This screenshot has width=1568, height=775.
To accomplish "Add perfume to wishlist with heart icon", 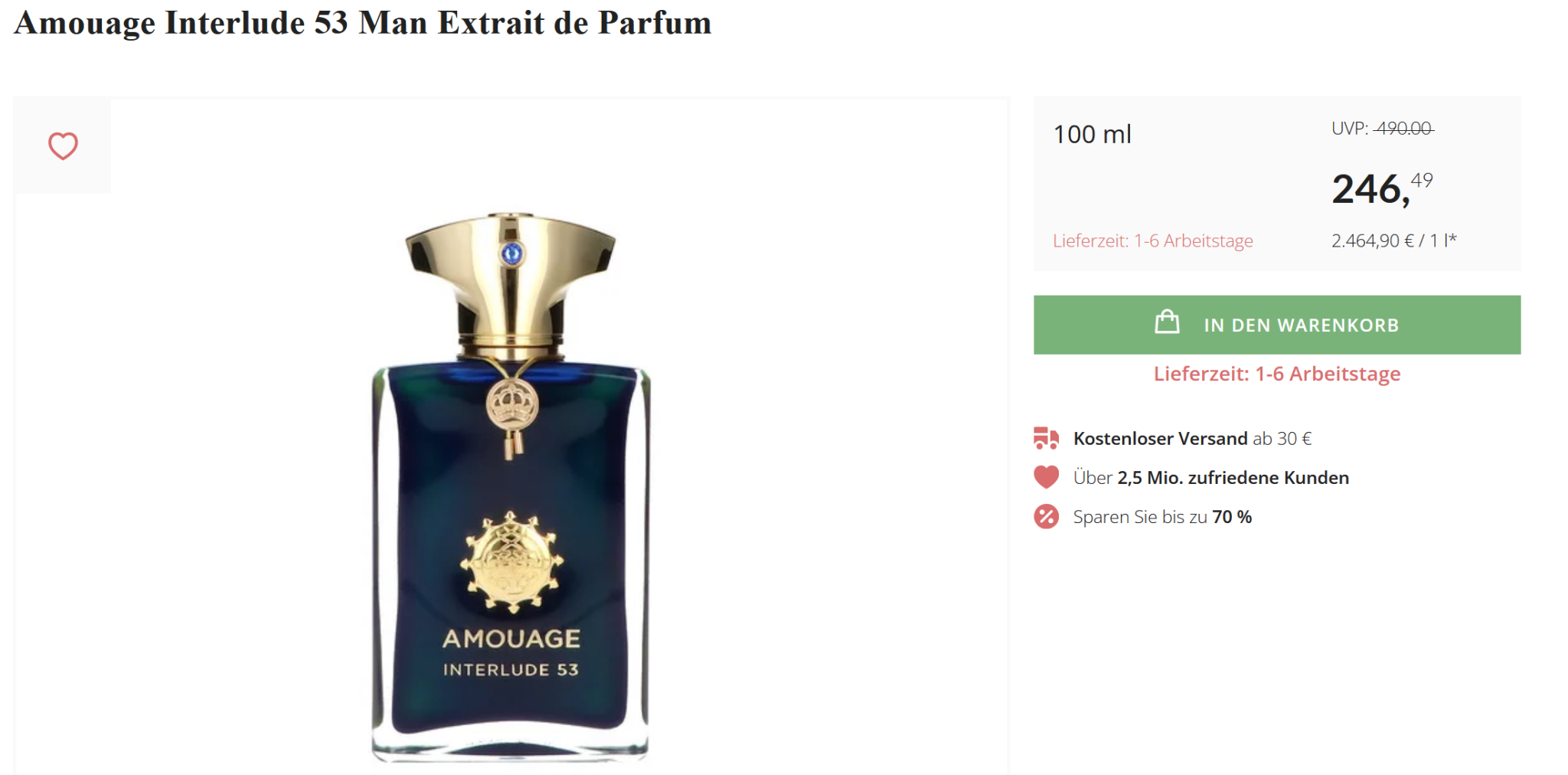I will pyautogui.click(x=63, y=146).
